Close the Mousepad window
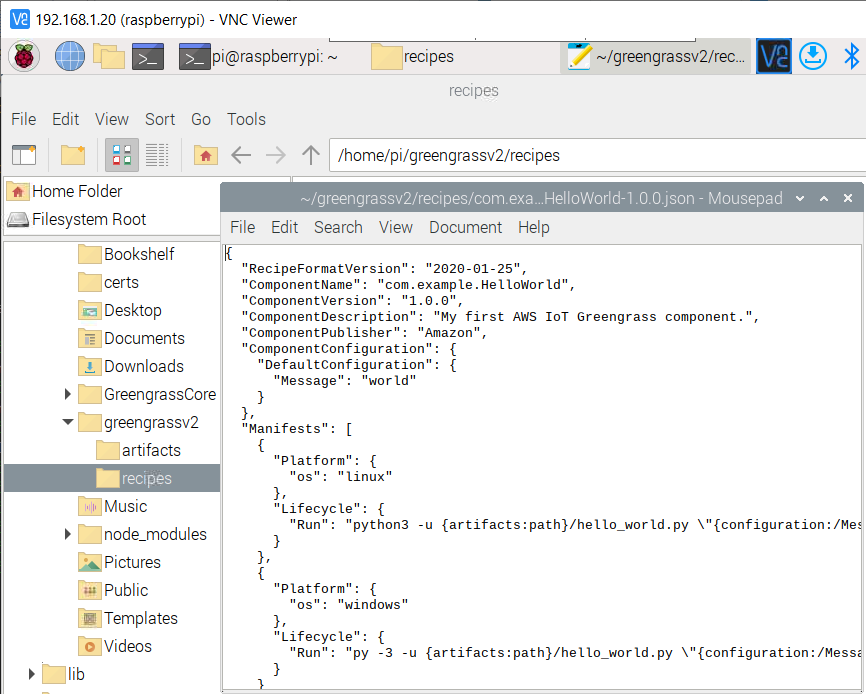Viewport: 866px width, 694px height. (848, 198)
